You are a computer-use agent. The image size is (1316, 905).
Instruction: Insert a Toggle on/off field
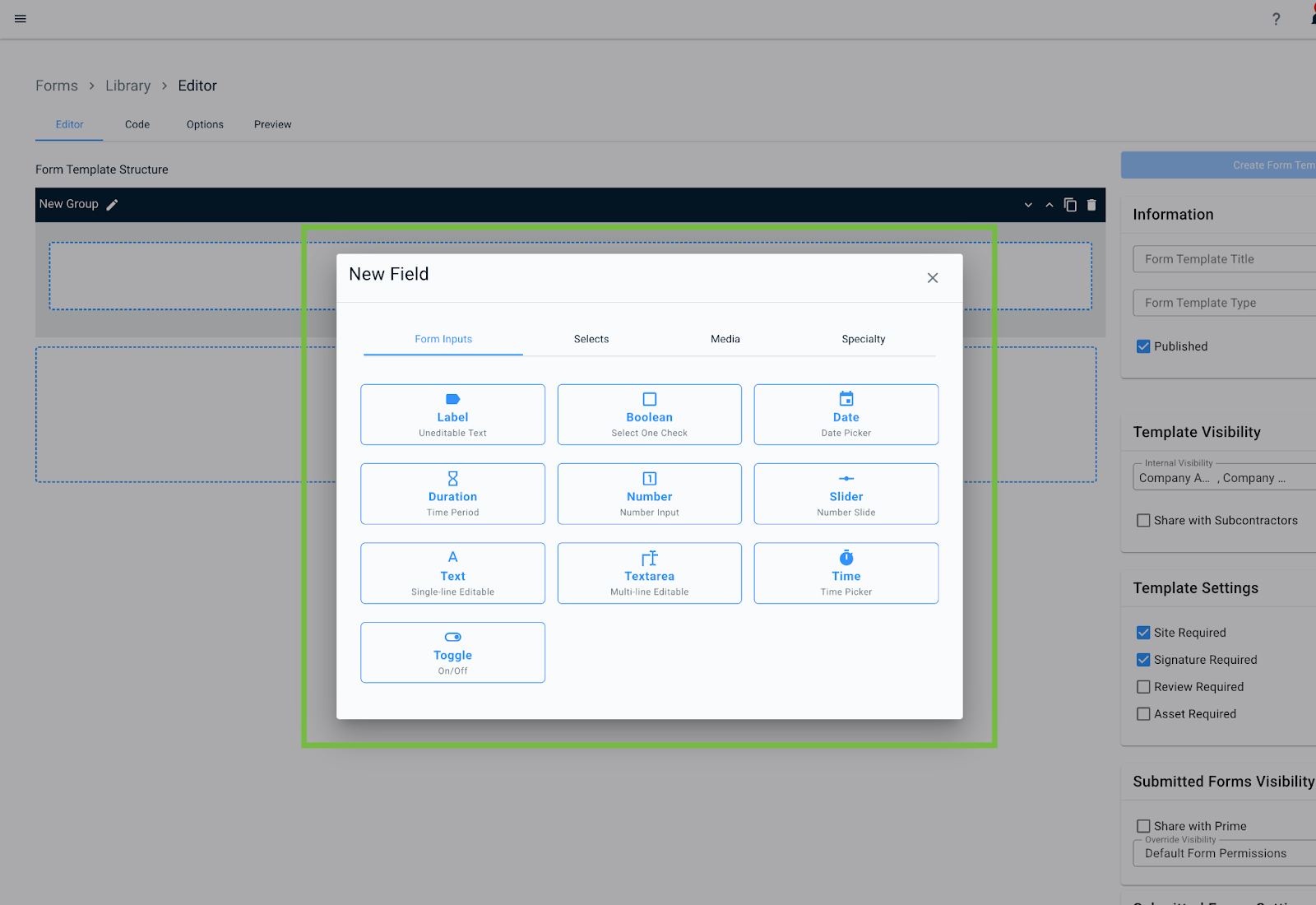(x=452, y=652)
